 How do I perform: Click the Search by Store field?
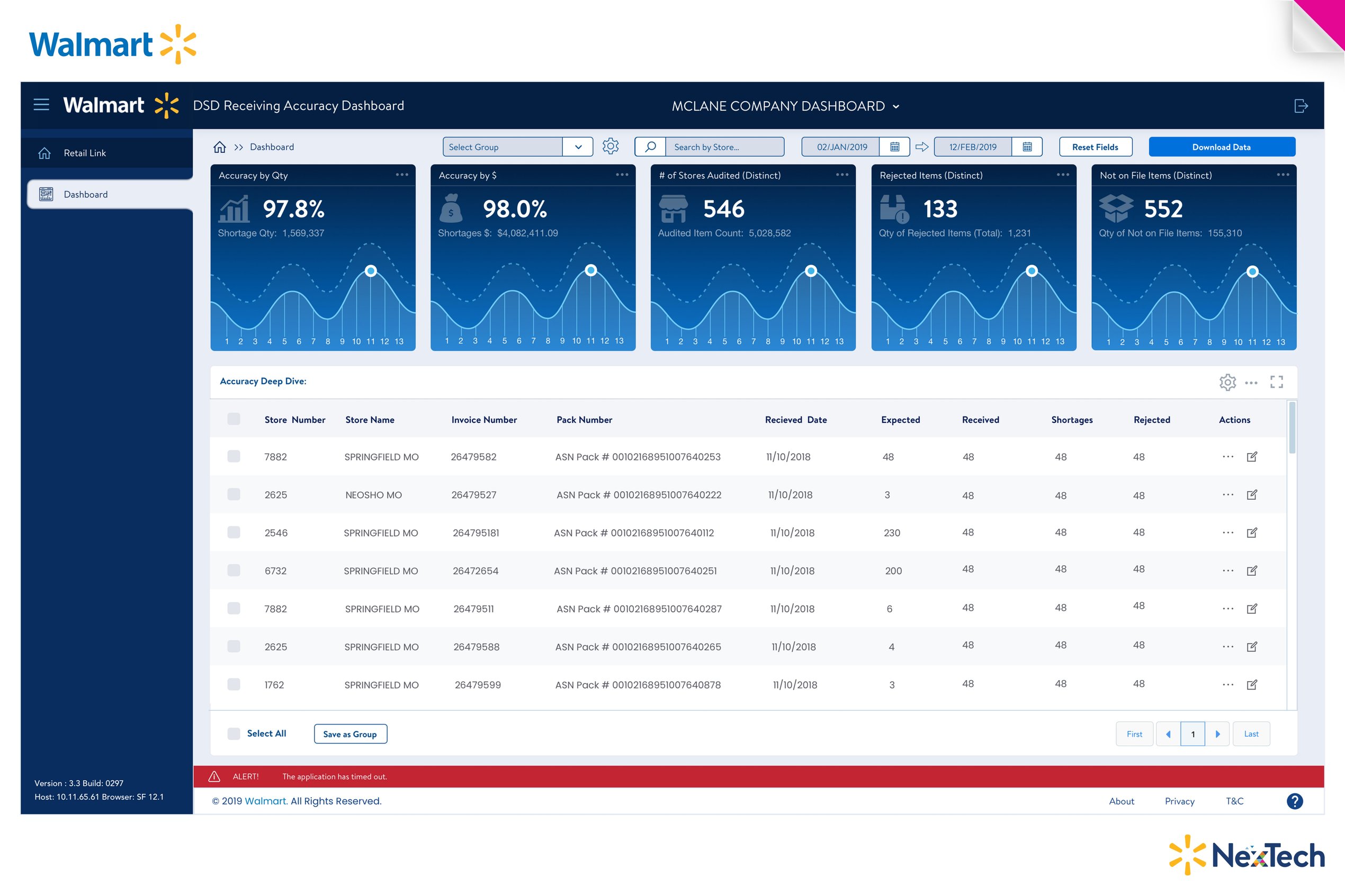(x=724, y=147)
